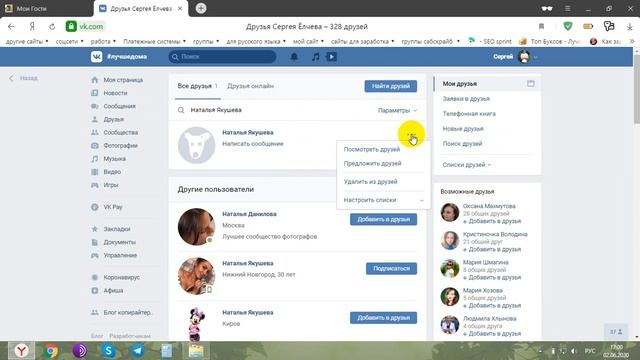Image resolution: width=640 pixels, height=360 pixels.
Task: Click the Игры gamepad icon
Action: 95,185
